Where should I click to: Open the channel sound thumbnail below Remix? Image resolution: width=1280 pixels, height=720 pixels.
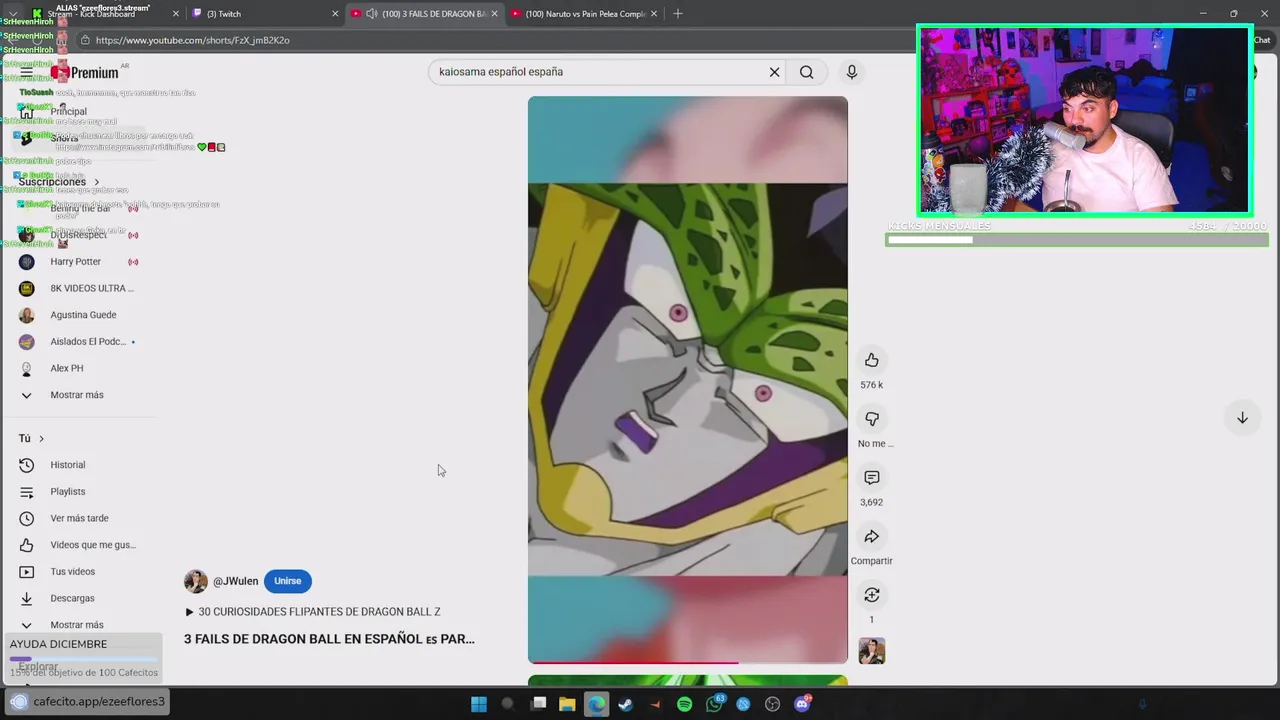(872, 651)
